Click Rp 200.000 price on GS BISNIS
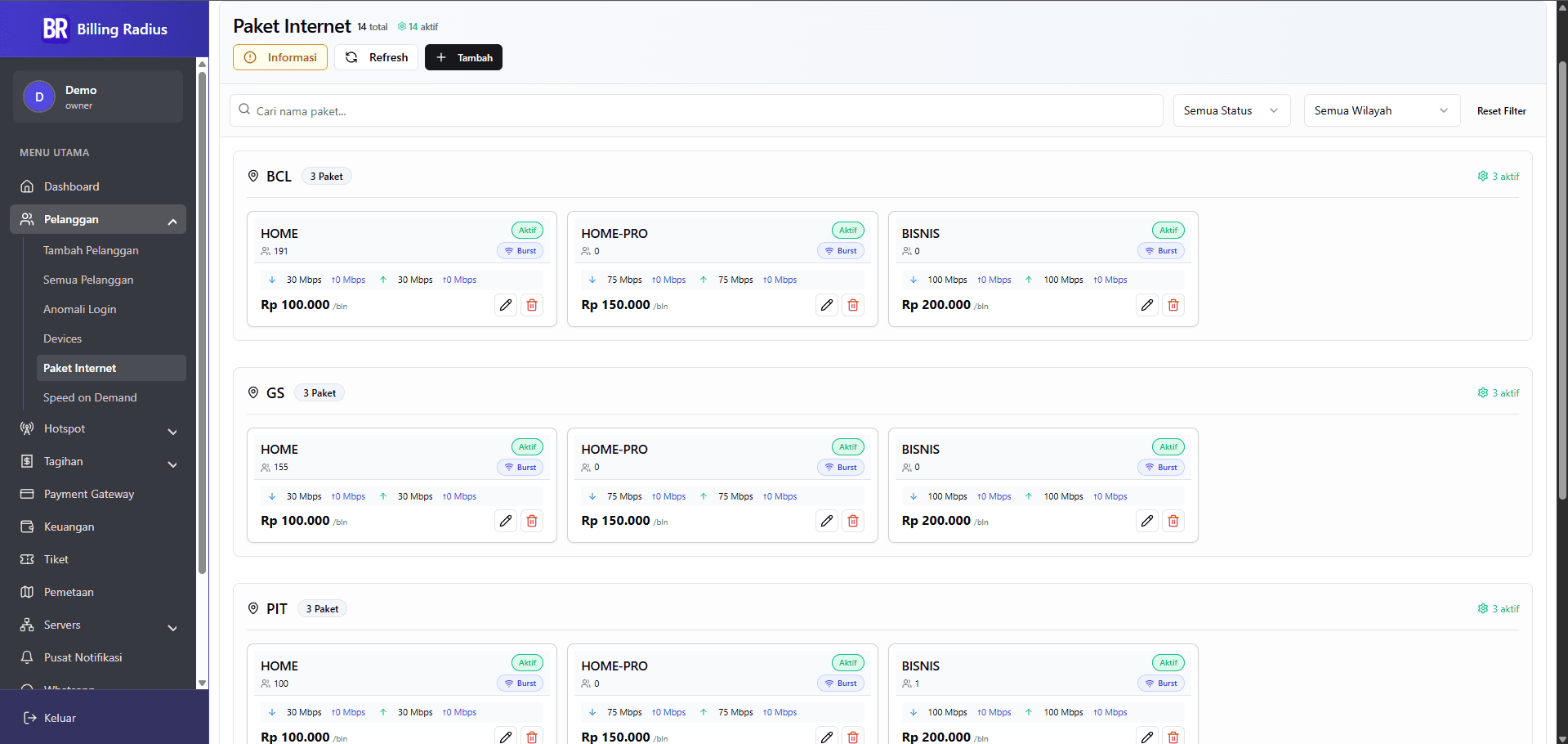Image resolution: width=1568 pixels, height=744 pixels. 936,521
